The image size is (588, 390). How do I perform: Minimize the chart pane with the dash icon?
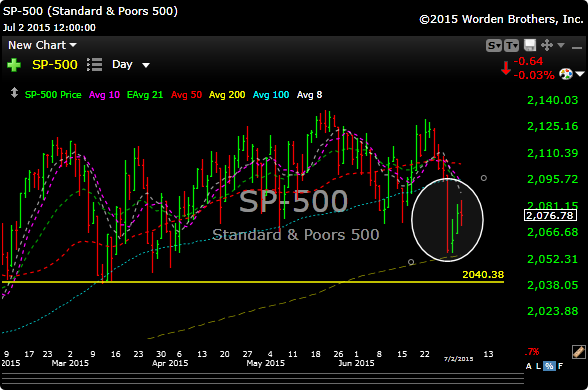(x=577, y=47)
